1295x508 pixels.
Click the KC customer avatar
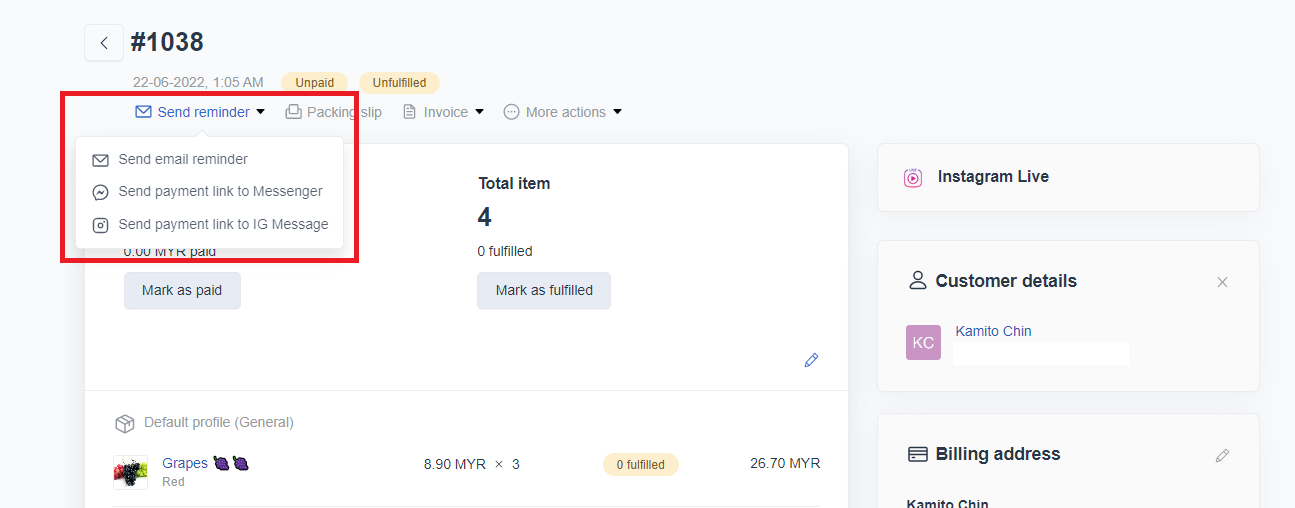click(923, 342)
